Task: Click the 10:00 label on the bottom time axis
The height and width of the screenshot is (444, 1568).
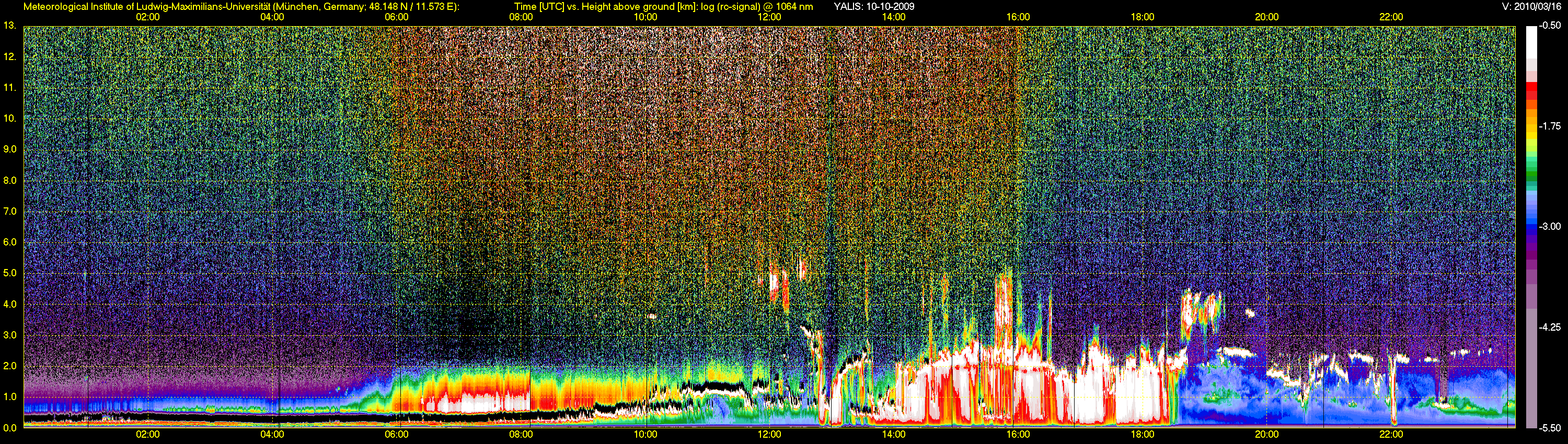Action: coord(645,435)
